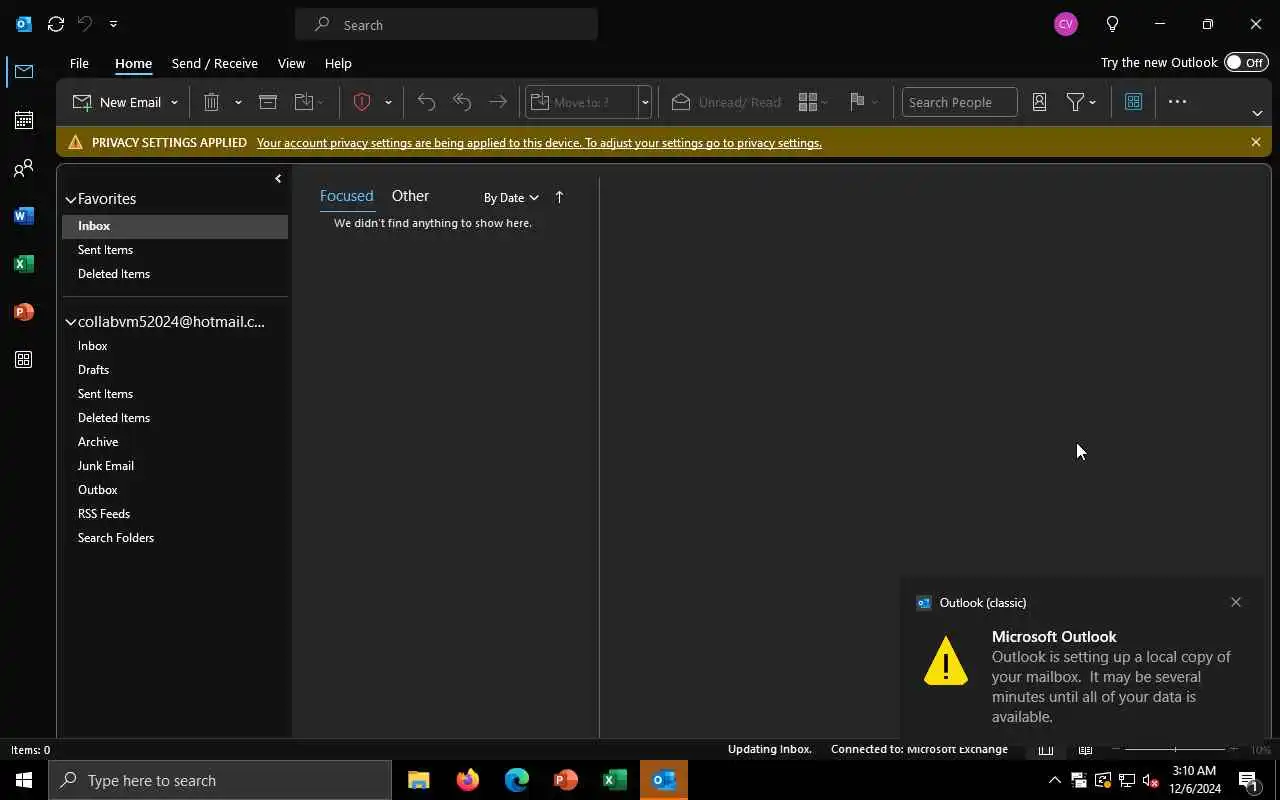Toggle the Try the new Outlook switch
Viewport: 1280px width, 800px height.
pos(1246,62)
